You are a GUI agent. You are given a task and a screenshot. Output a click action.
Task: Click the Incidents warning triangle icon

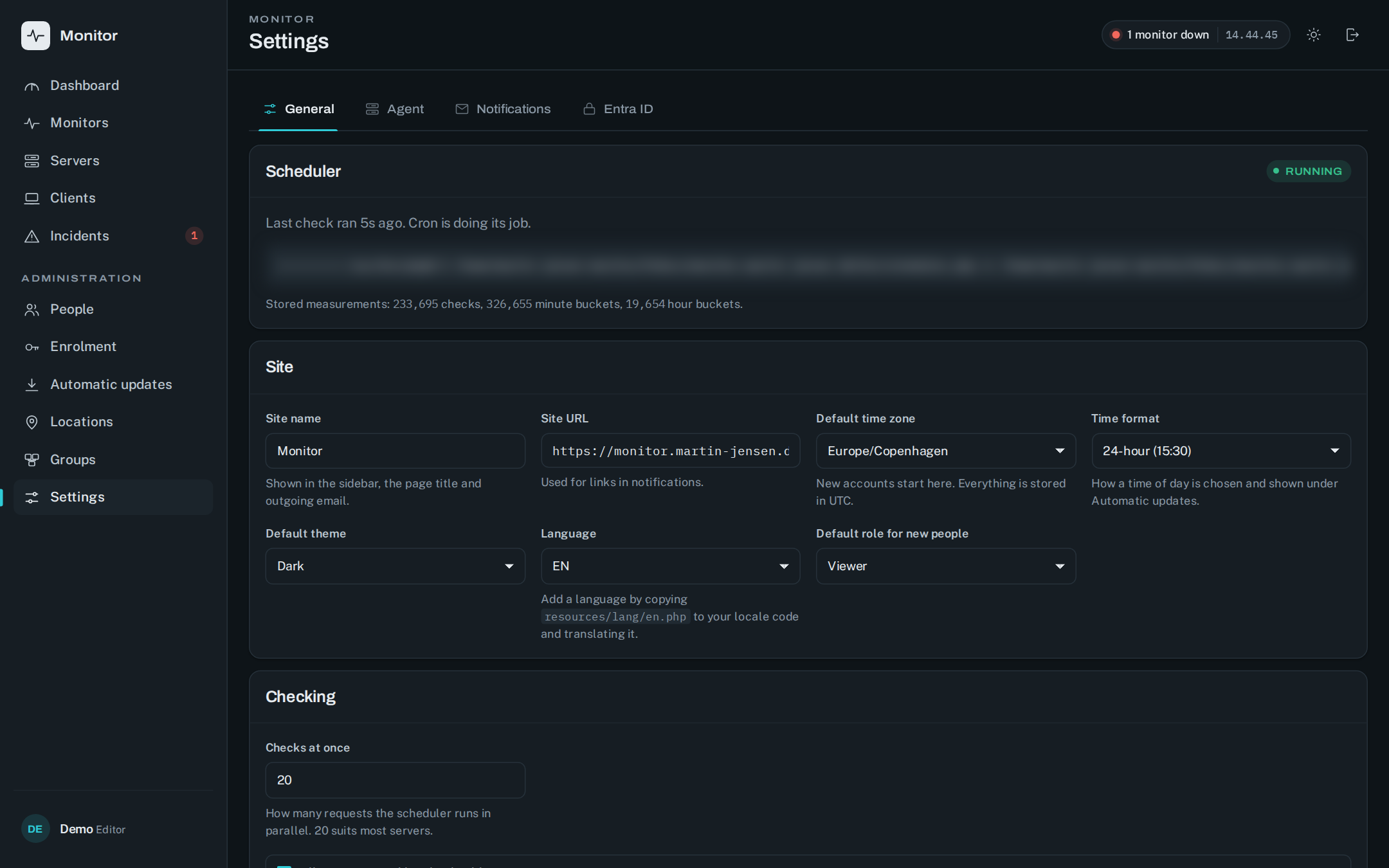[32, 236]
